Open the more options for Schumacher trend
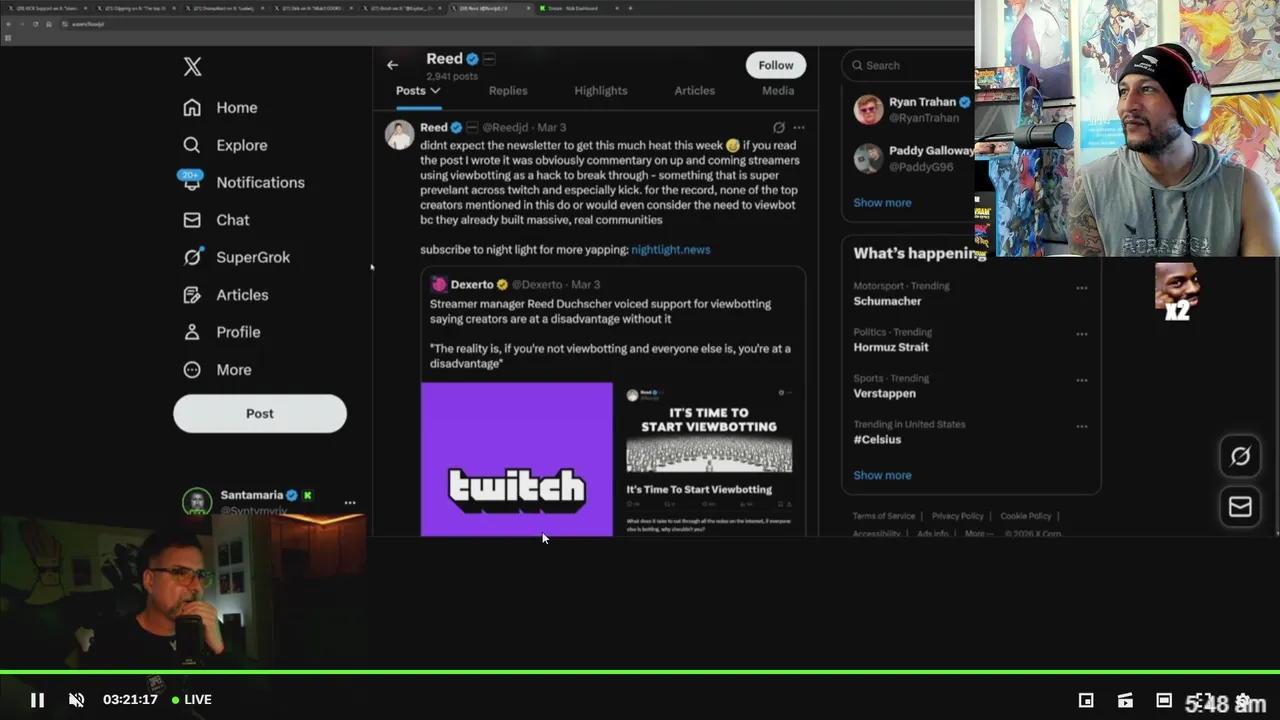 click(1081, 288)
